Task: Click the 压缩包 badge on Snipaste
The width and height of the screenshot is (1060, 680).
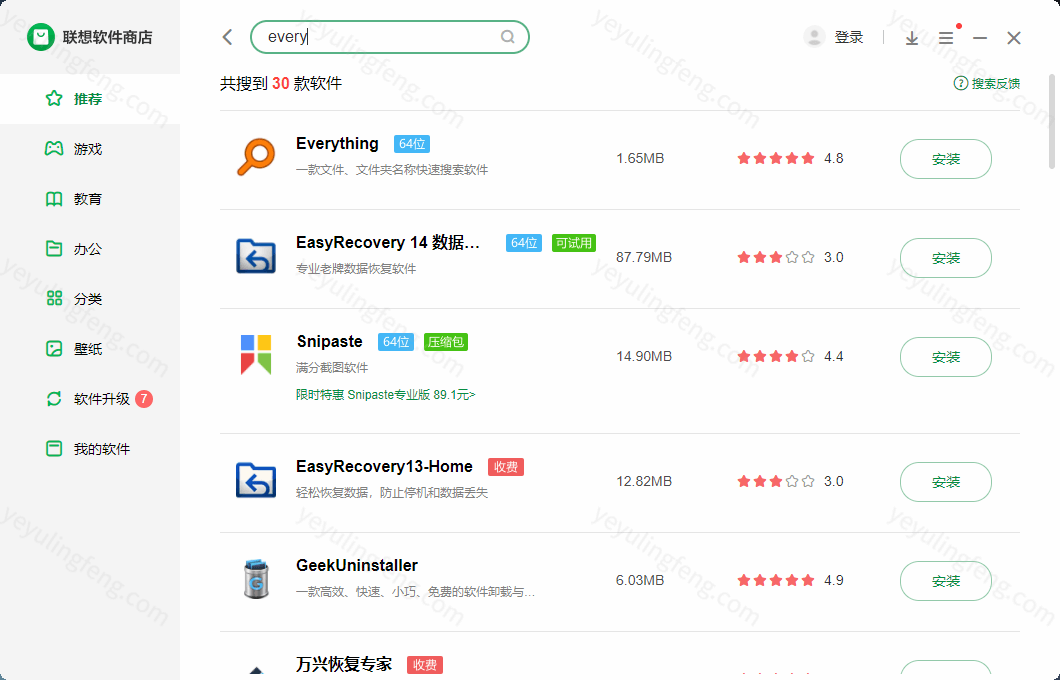Action: click(x=445, y=342)
